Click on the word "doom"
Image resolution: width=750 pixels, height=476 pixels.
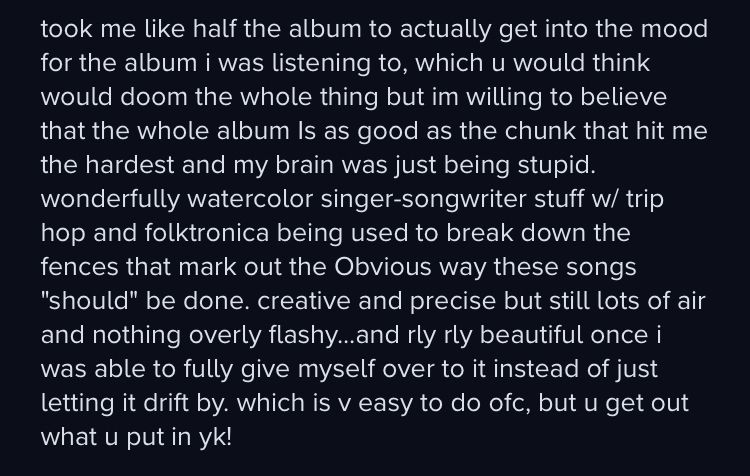pyautogui.click(x=154, y=97)
